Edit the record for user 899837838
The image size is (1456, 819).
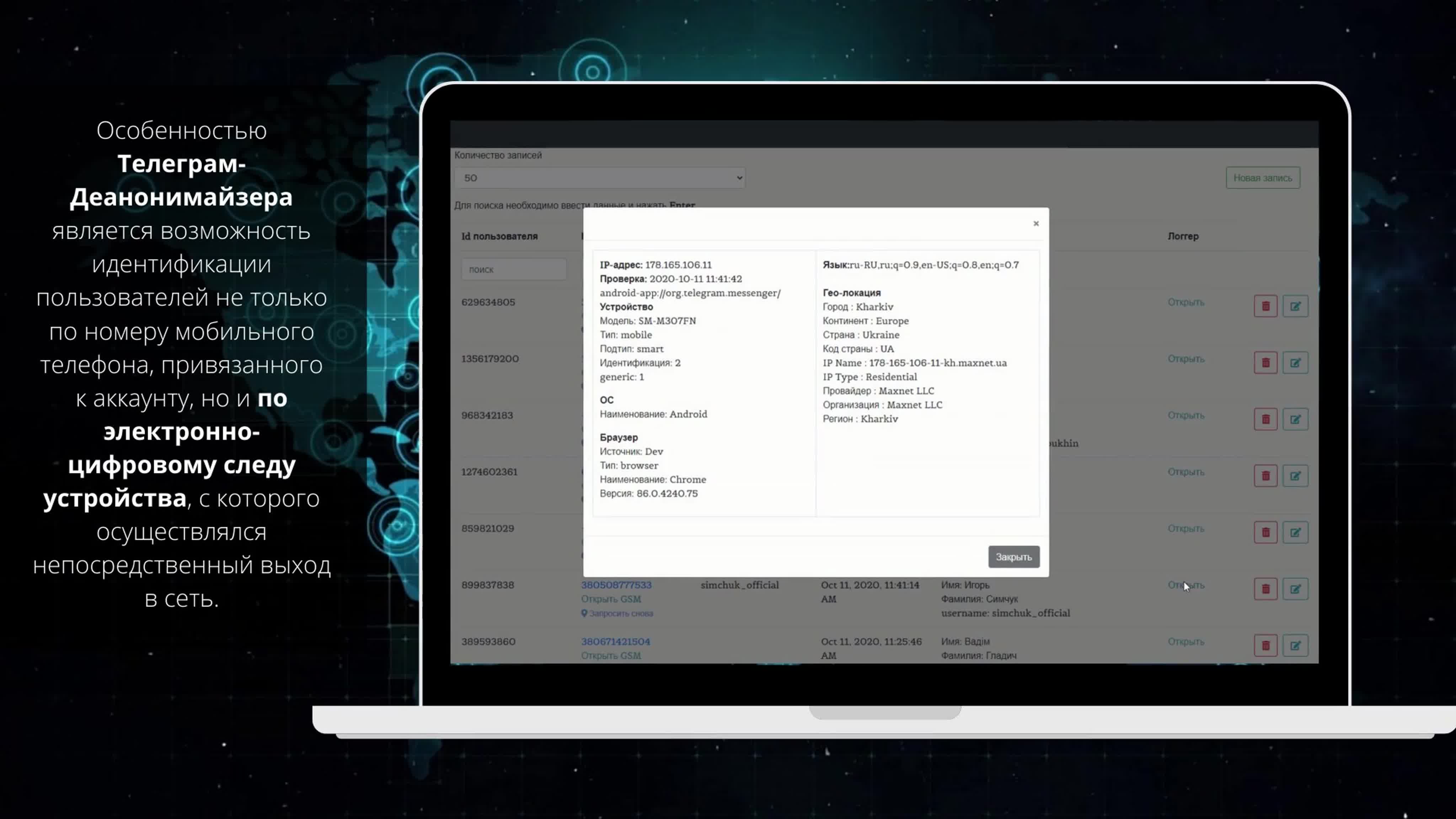[1295, 588]
